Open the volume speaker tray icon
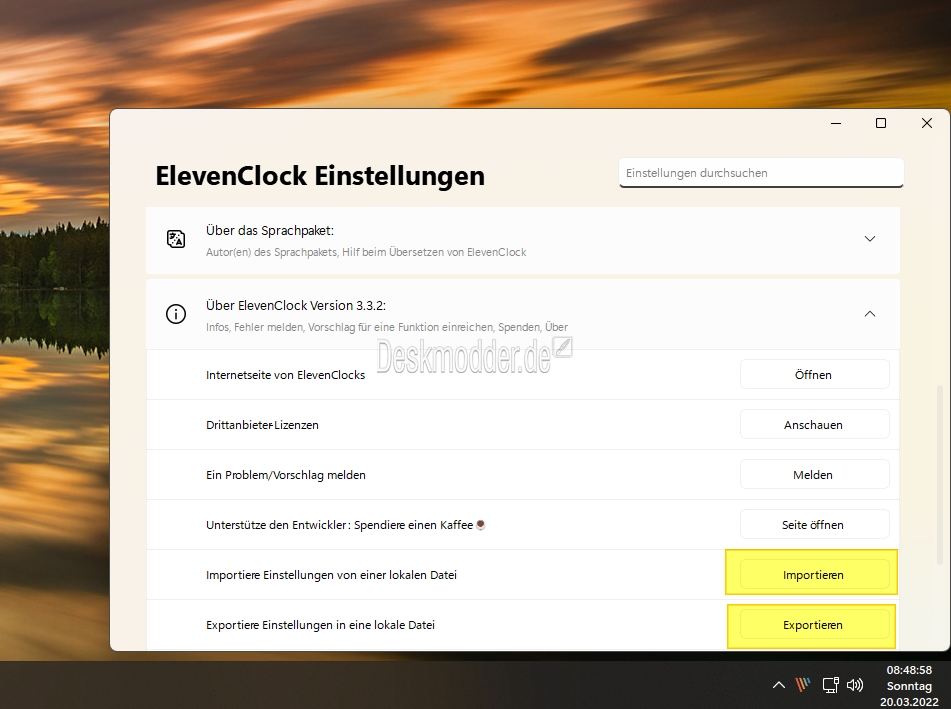Viewport: 951px width, 709px height. pos(855,685)
